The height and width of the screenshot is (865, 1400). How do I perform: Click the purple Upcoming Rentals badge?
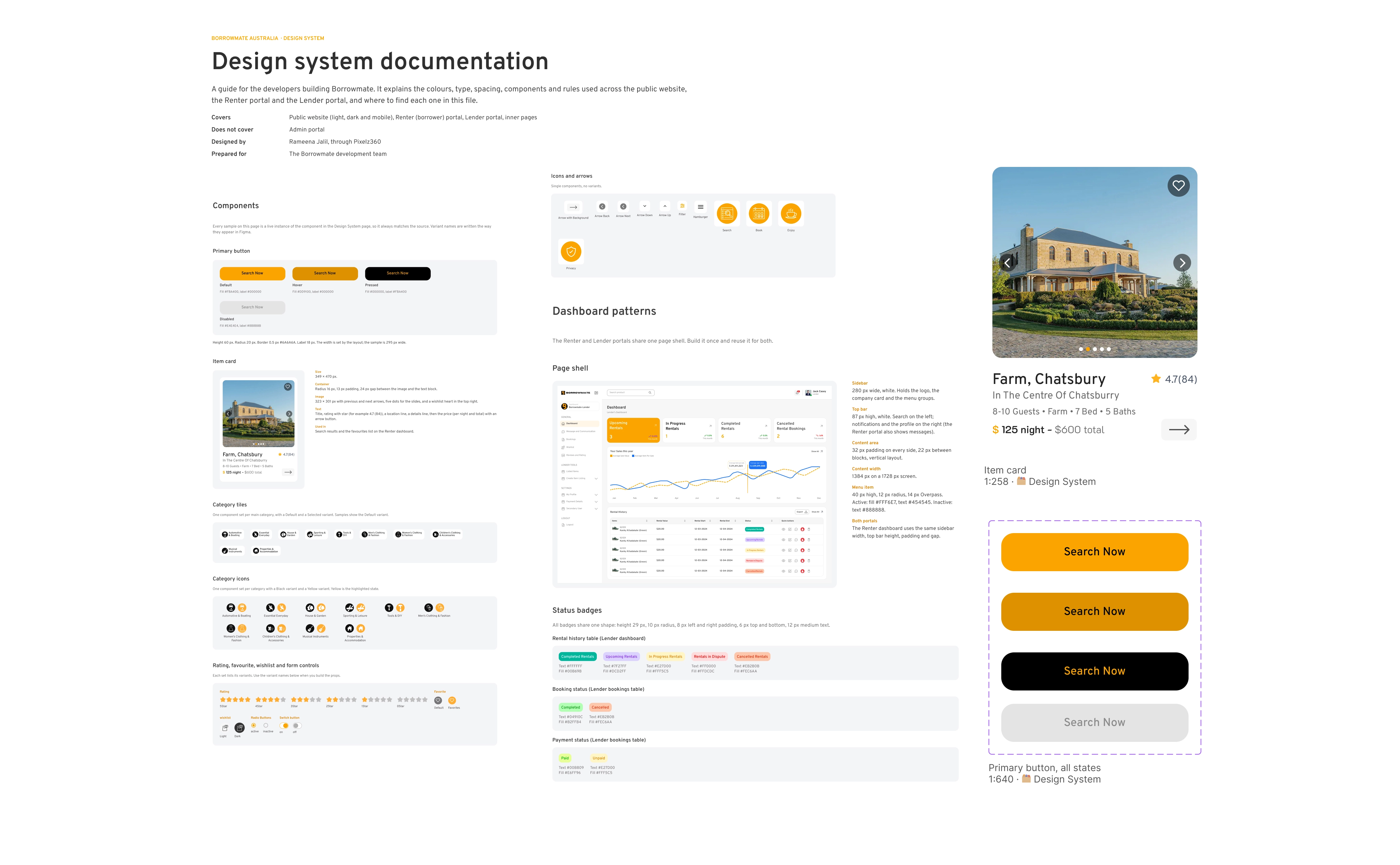(x=621, y=657)
